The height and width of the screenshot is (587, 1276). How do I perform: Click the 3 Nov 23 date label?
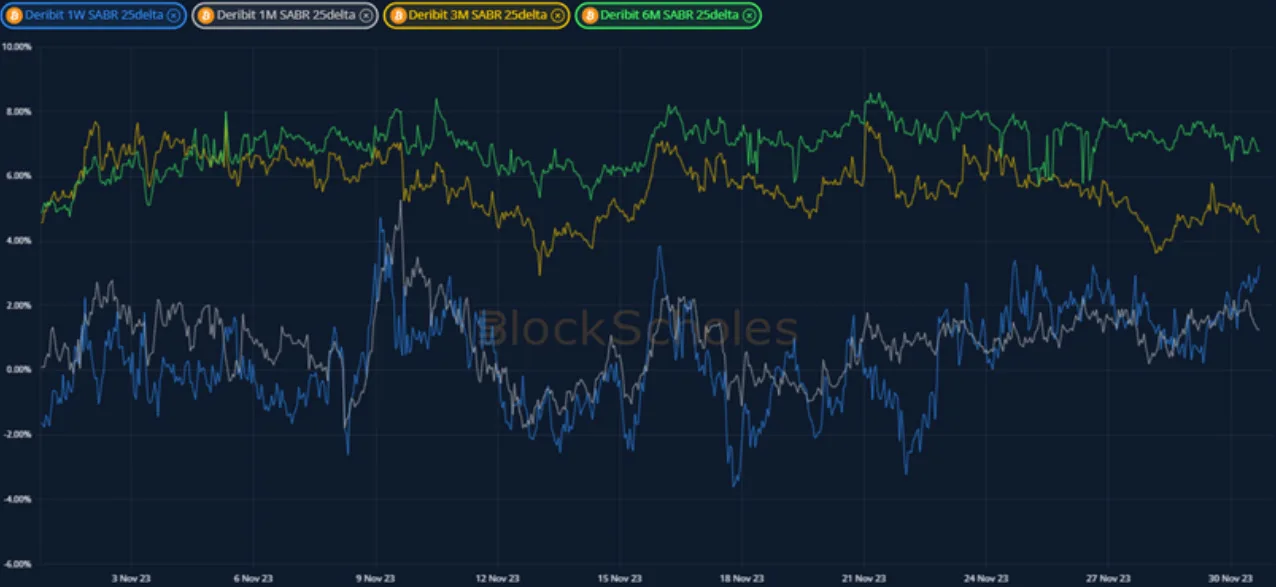point(129,578)
